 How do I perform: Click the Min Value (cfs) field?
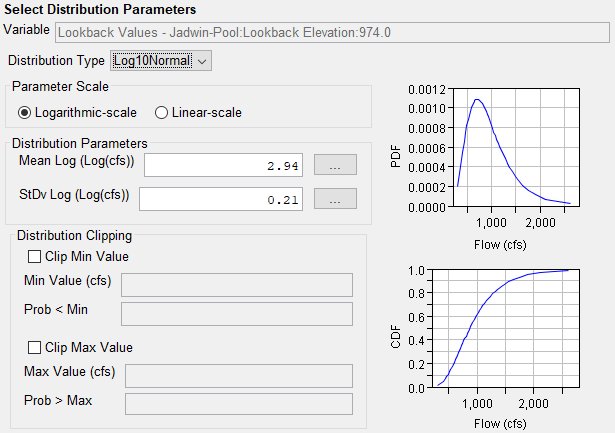pyautogui.click(x=236, y=285)
